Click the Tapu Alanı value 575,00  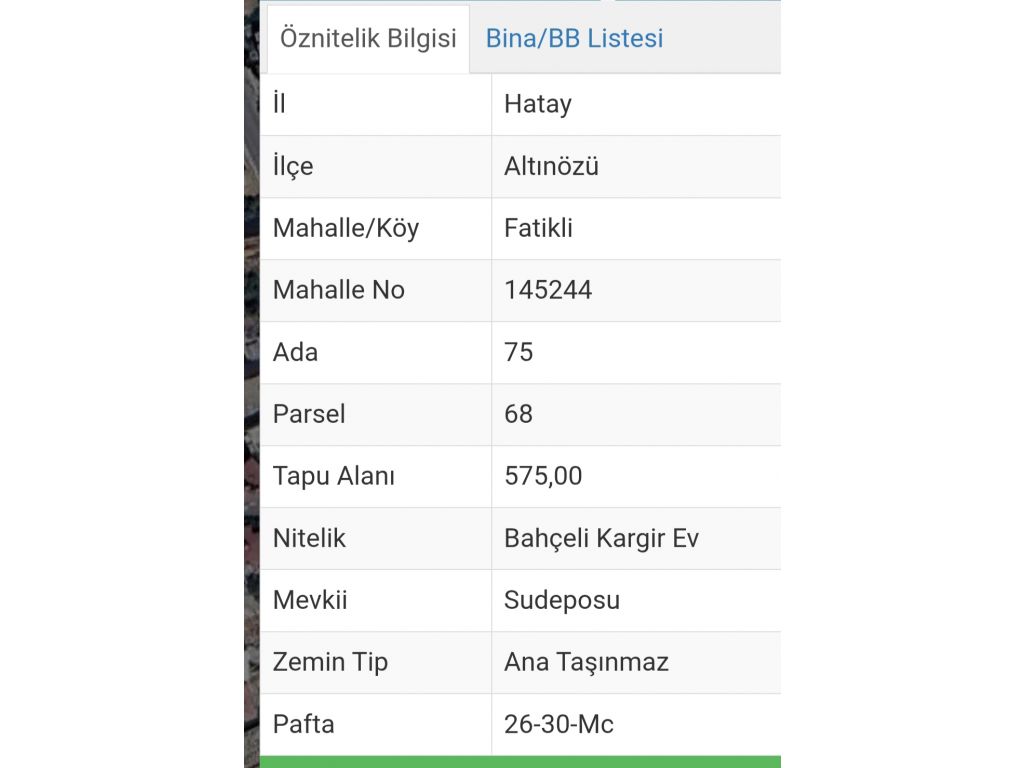[543, 476]
